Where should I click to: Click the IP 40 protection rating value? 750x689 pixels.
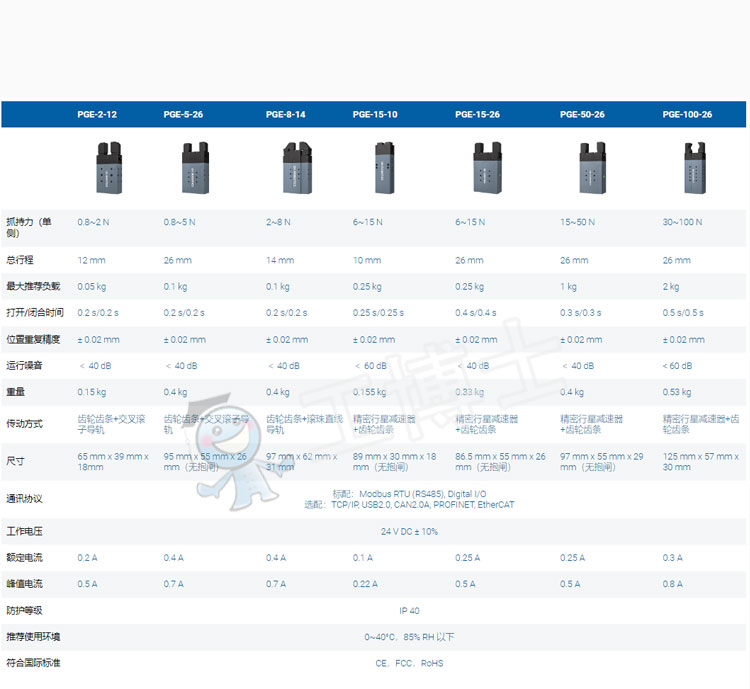tap(409, 610)
